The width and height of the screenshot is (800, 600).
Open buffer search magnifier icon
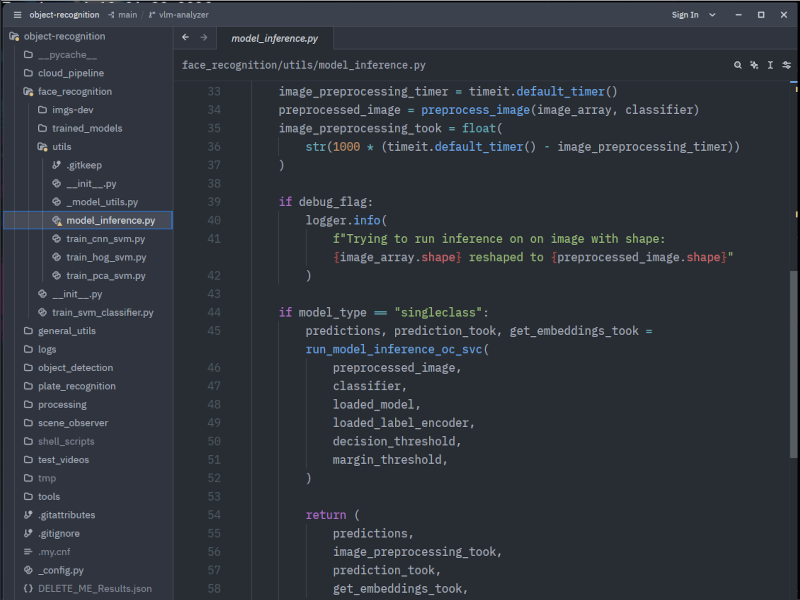(x=738, y=65)
